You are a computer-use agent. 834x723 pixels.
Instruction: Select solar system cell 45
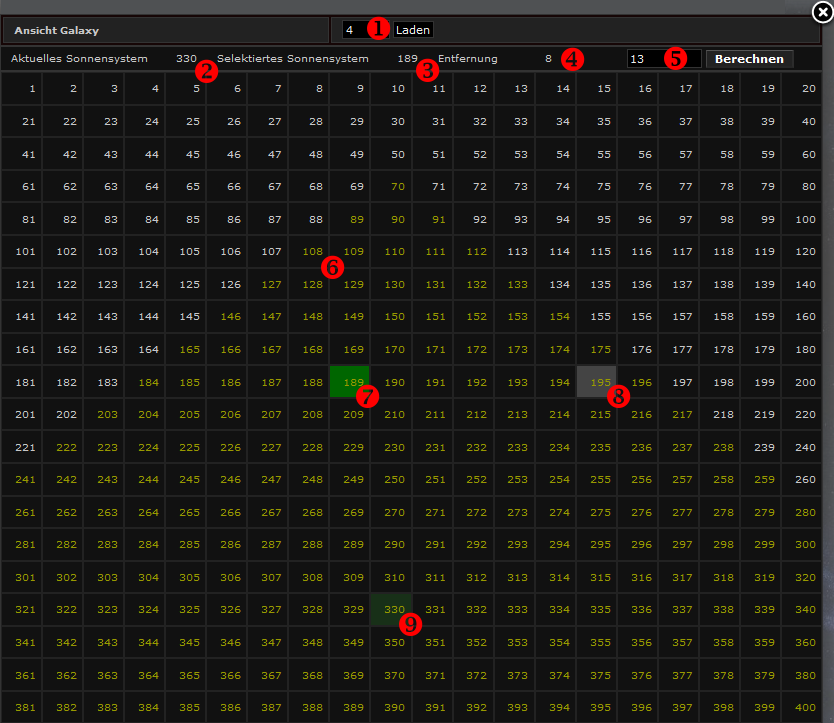[x=186, y=154]
